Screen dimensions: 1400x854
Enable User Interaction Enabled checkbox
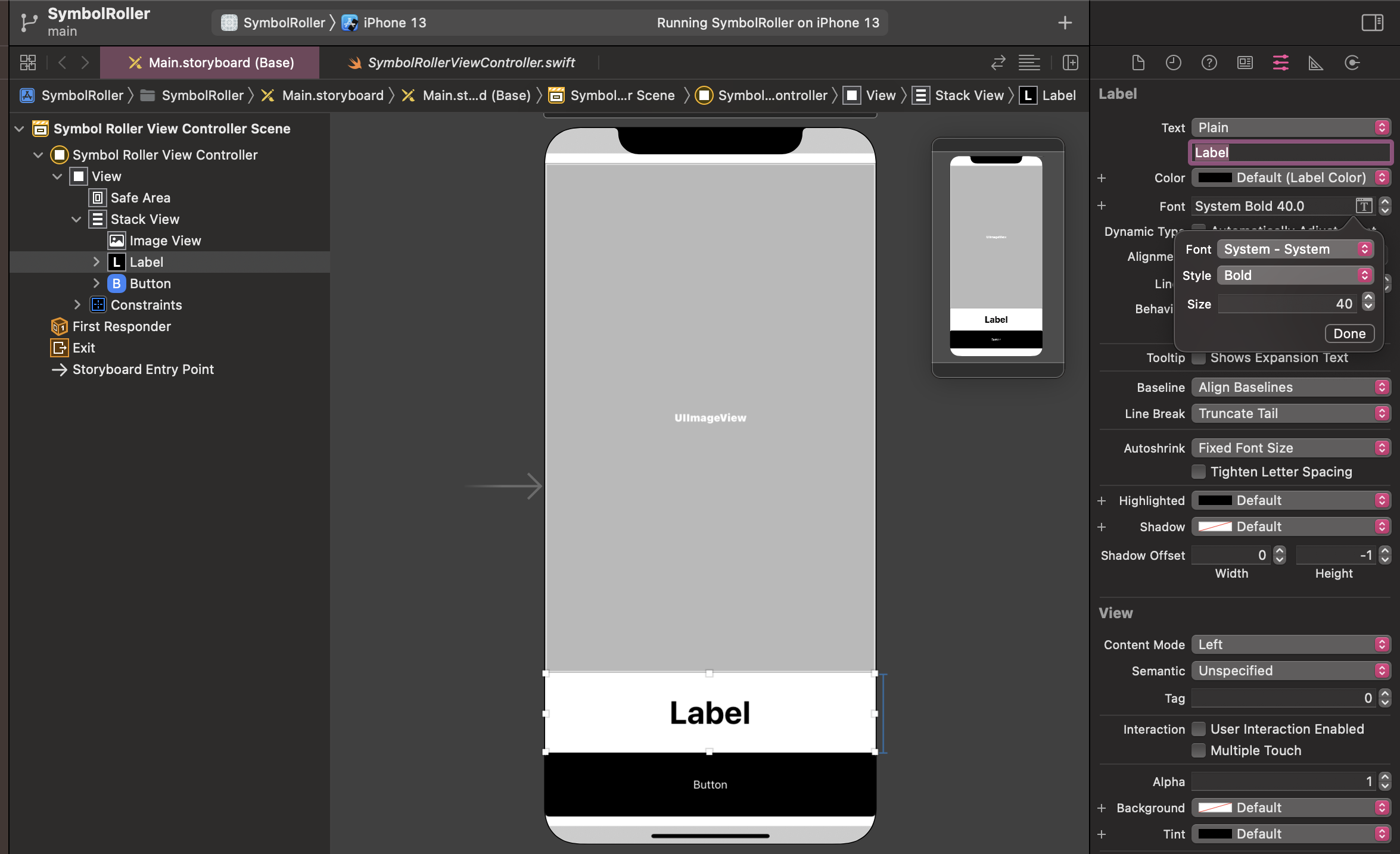1199,729
